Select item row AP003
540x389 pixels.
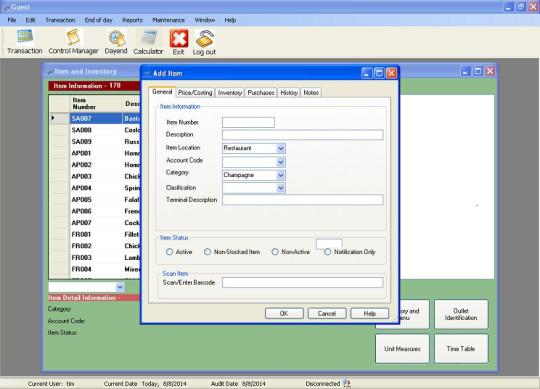[x=95, y=176]
